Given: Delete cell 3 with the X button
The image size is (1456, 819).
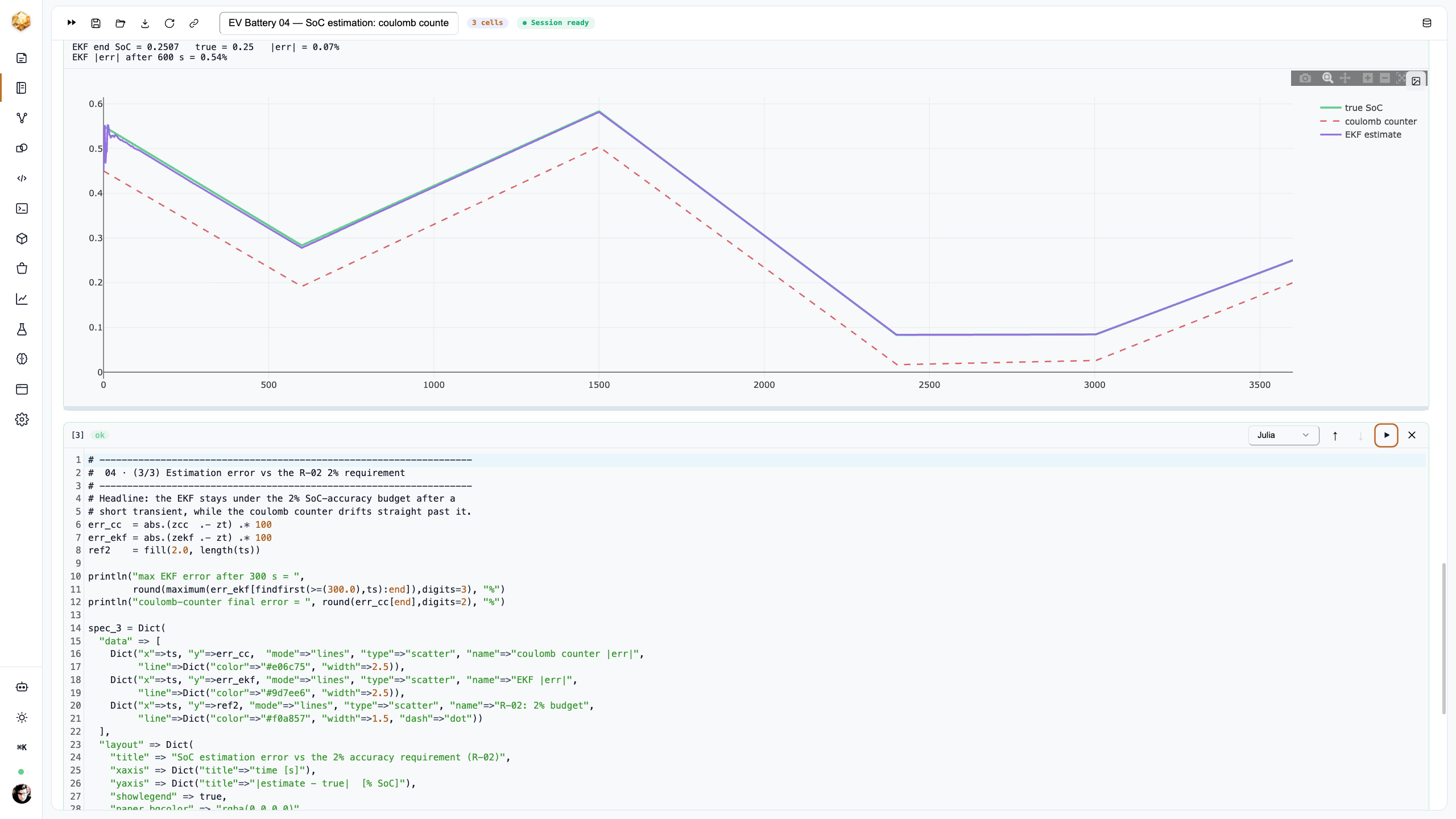Looking at the screenshot, I should coord(1412,435).
